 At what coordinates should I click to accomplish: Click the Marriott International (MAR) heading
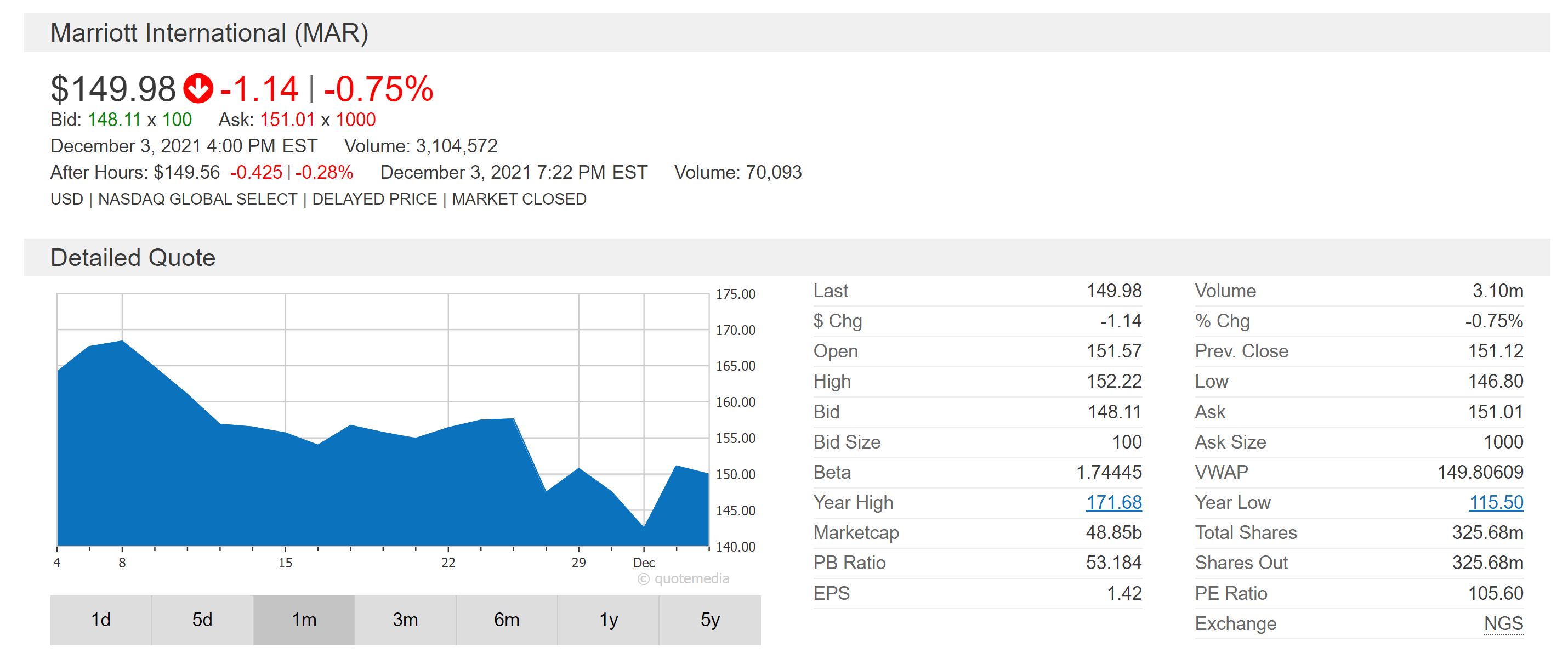point(209,33)
